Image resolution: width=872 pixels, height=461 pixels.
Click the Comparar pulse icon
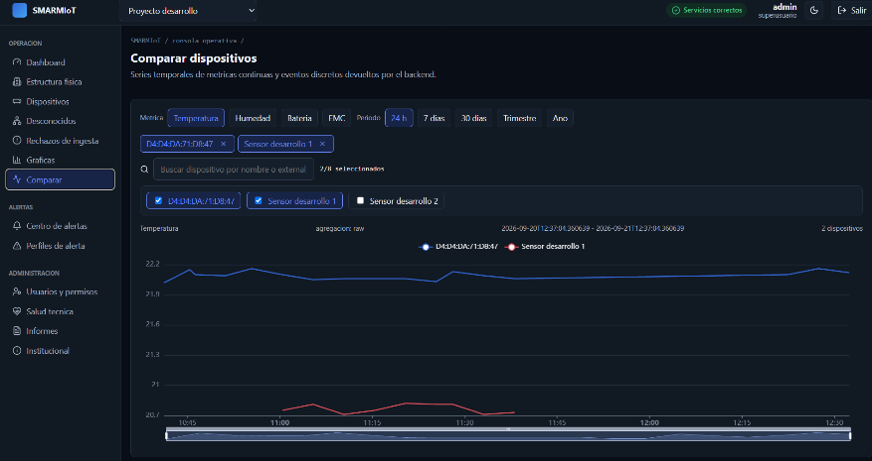point(17,180)
